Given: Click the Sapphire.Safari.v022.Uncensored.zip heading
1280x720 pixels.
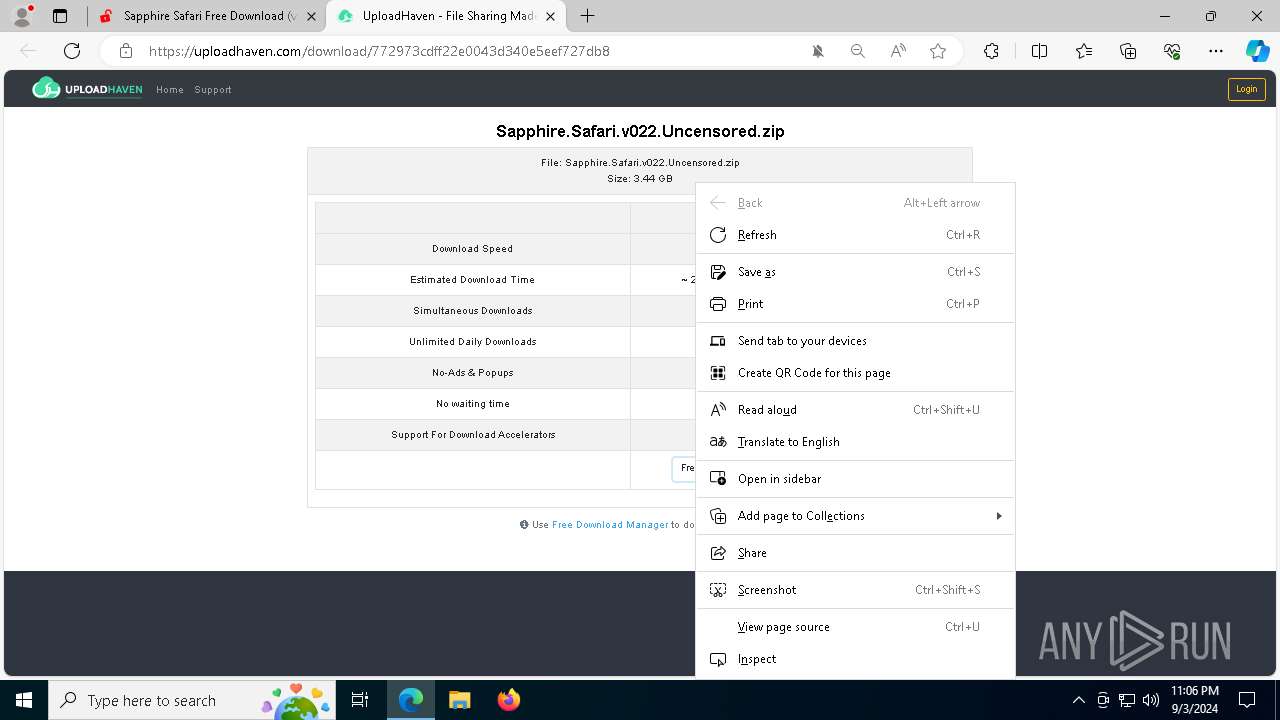Looking at the screenshot, I should 640,131.
